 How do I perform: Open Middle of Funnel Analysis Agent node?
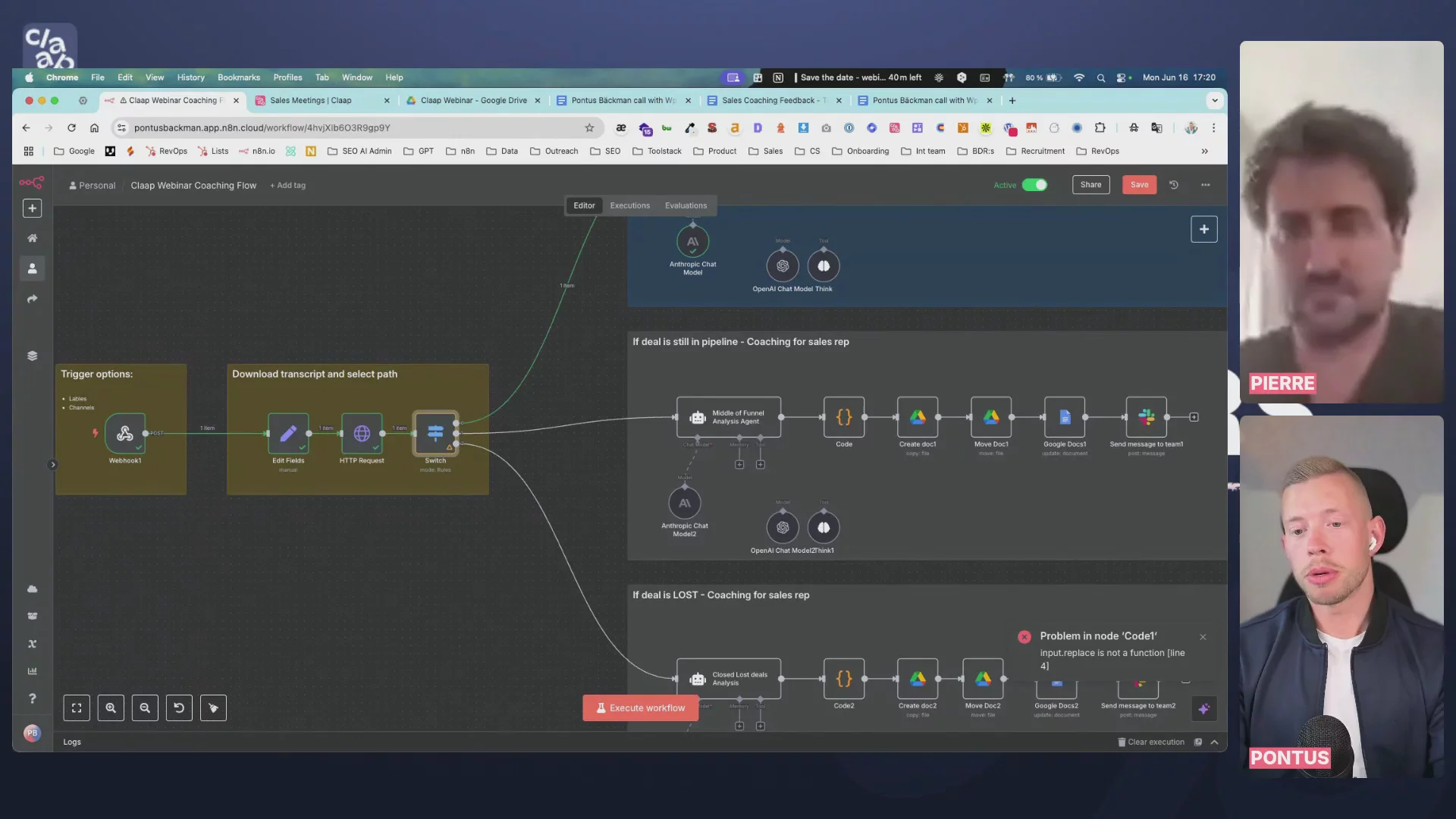pyautogui.click(x=729, y=417)
